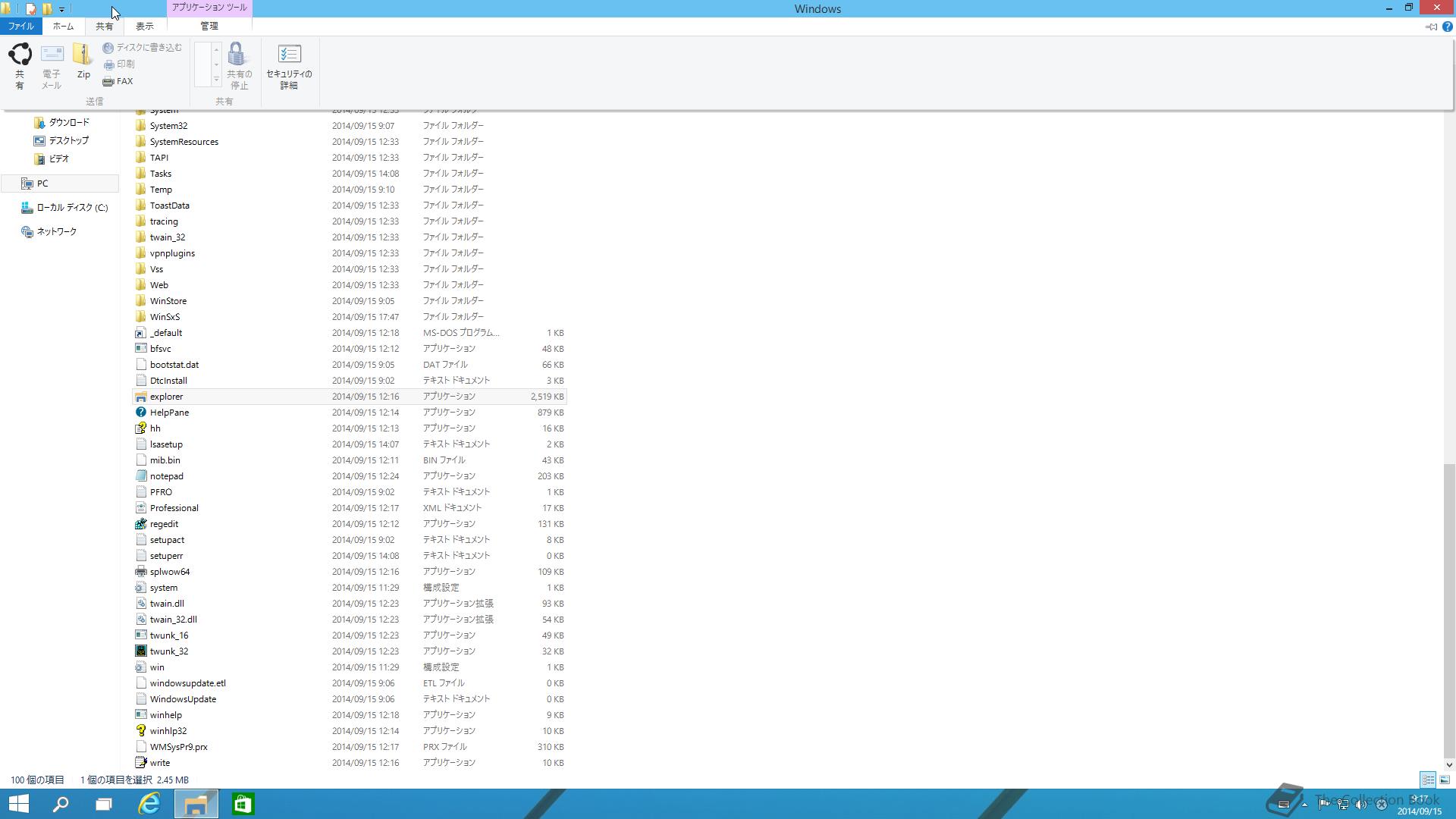Select the notepad application
This screenshot has height=819, width=1456.
pyautogui.click(x=350, y=476)
